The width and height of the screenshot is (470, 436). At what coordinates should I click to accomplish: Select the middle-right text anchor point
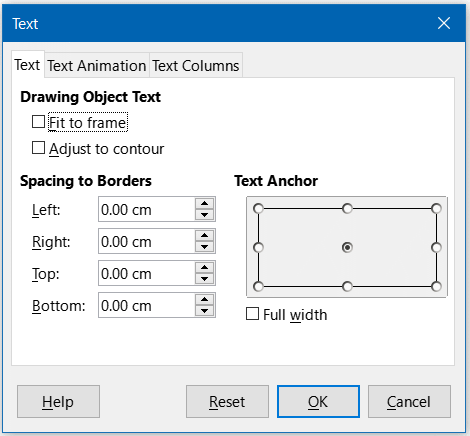pos(436,248)
